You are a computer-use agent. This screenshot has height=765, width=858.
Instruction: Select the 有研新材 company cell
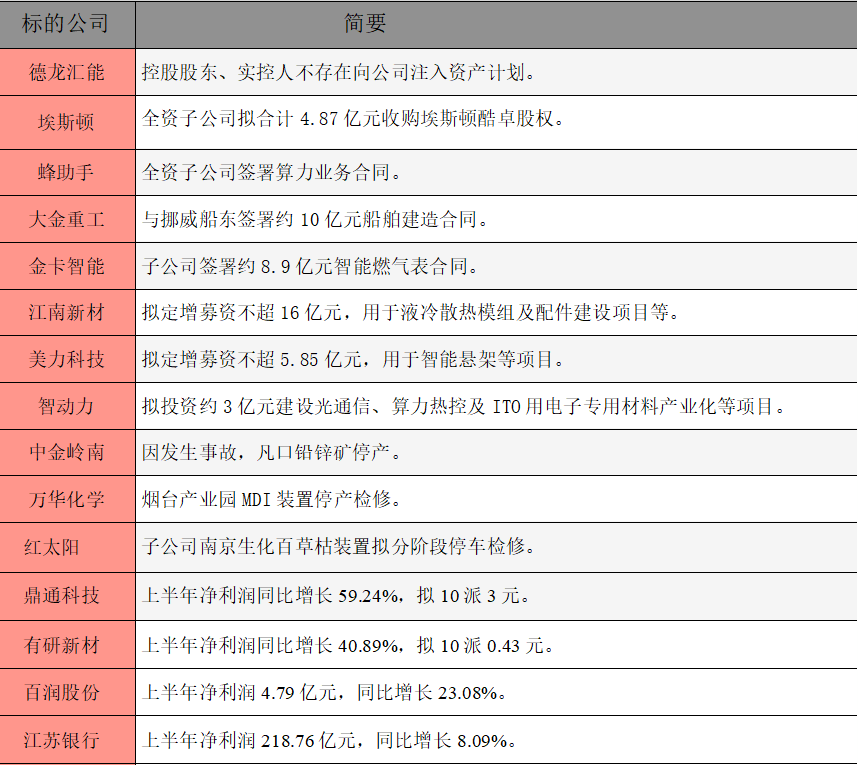pos(67,645)
